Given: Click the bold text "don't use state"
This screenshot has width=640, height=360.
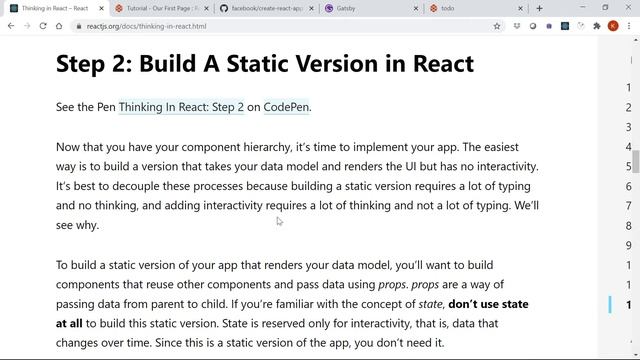Looking at the screenshot, I should 488,304.
